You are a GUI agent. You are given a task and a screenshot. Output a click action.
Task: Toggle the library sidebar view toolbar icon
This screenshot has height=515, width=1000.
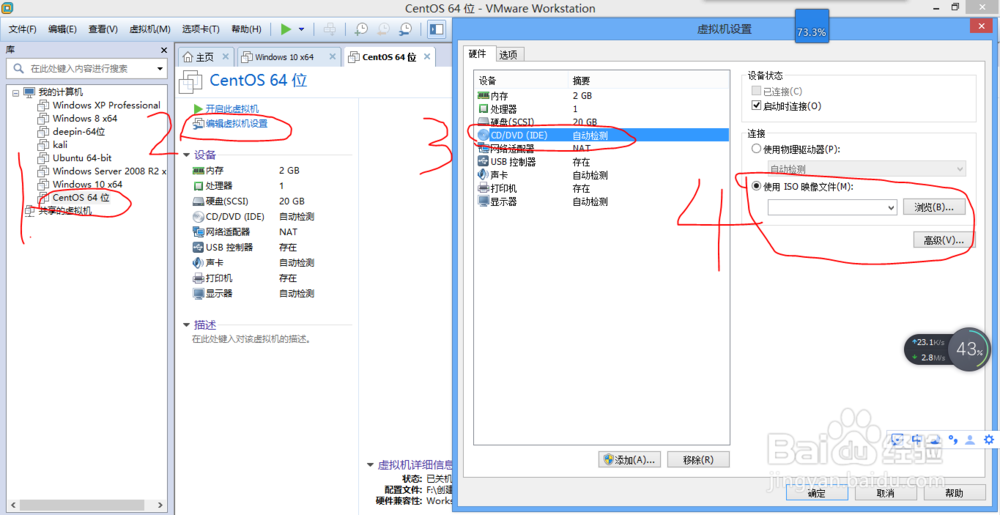click(436, 29)
